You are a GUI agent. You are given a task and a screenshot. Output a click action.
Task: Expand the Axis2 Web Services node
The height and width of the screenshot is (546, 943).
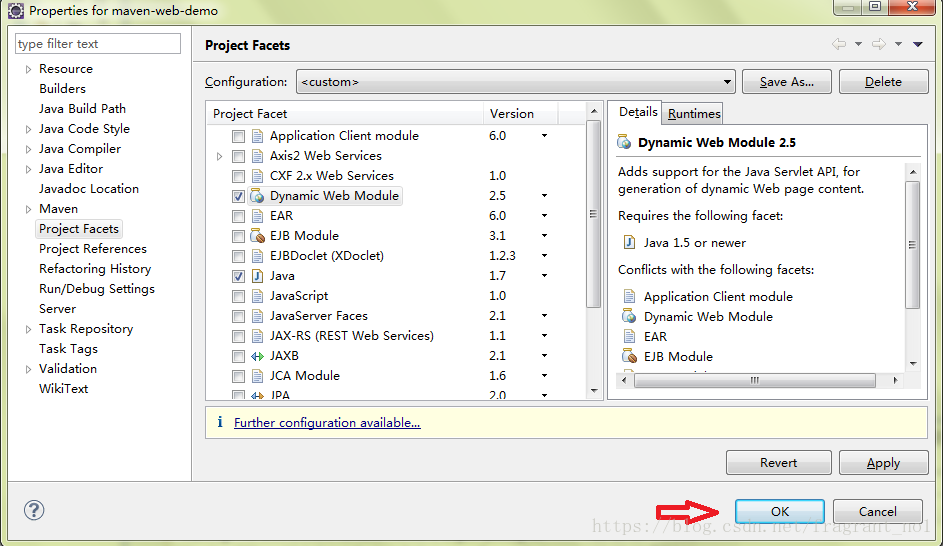click(220, 156)
